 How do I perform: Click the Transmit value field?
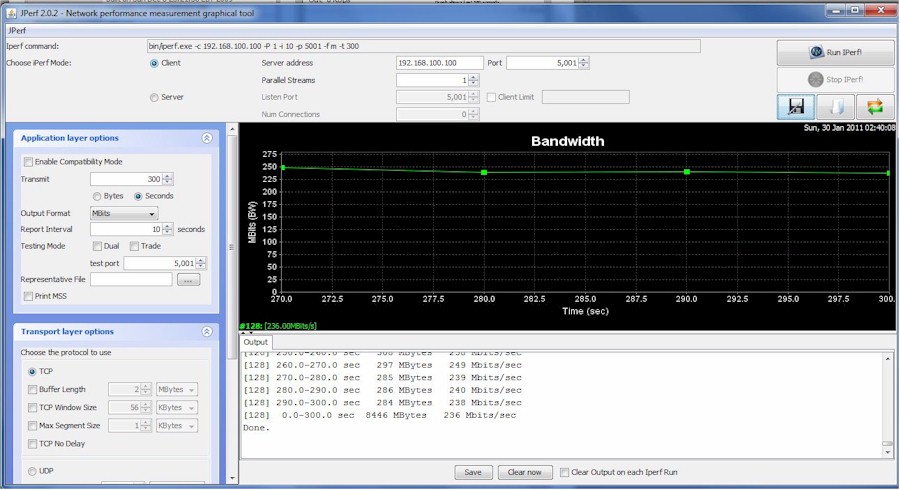click(x=126, y=179)
